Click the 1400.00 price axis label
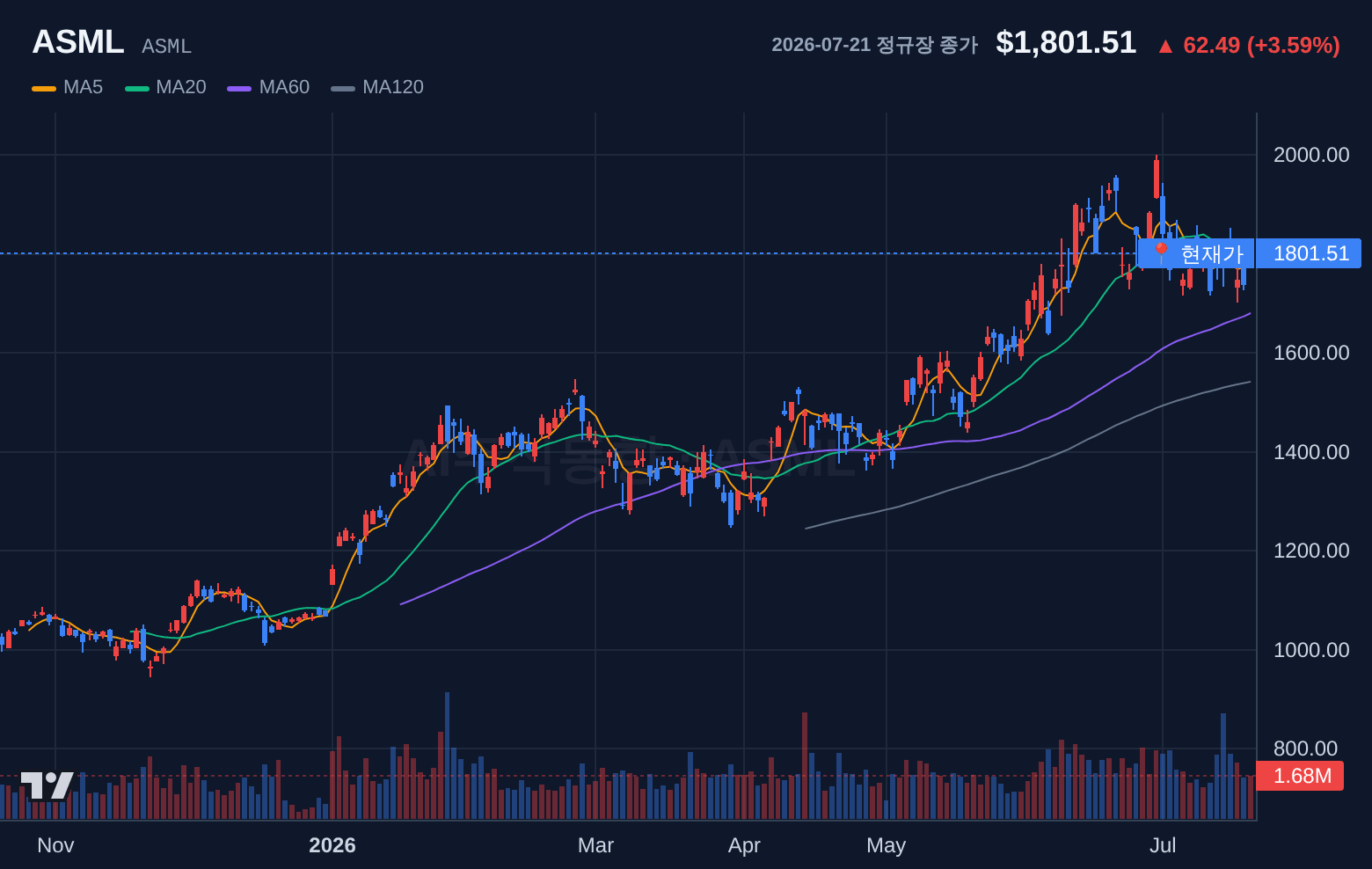Screen dimensions: 1372x869 click(x=1311, y=452)
